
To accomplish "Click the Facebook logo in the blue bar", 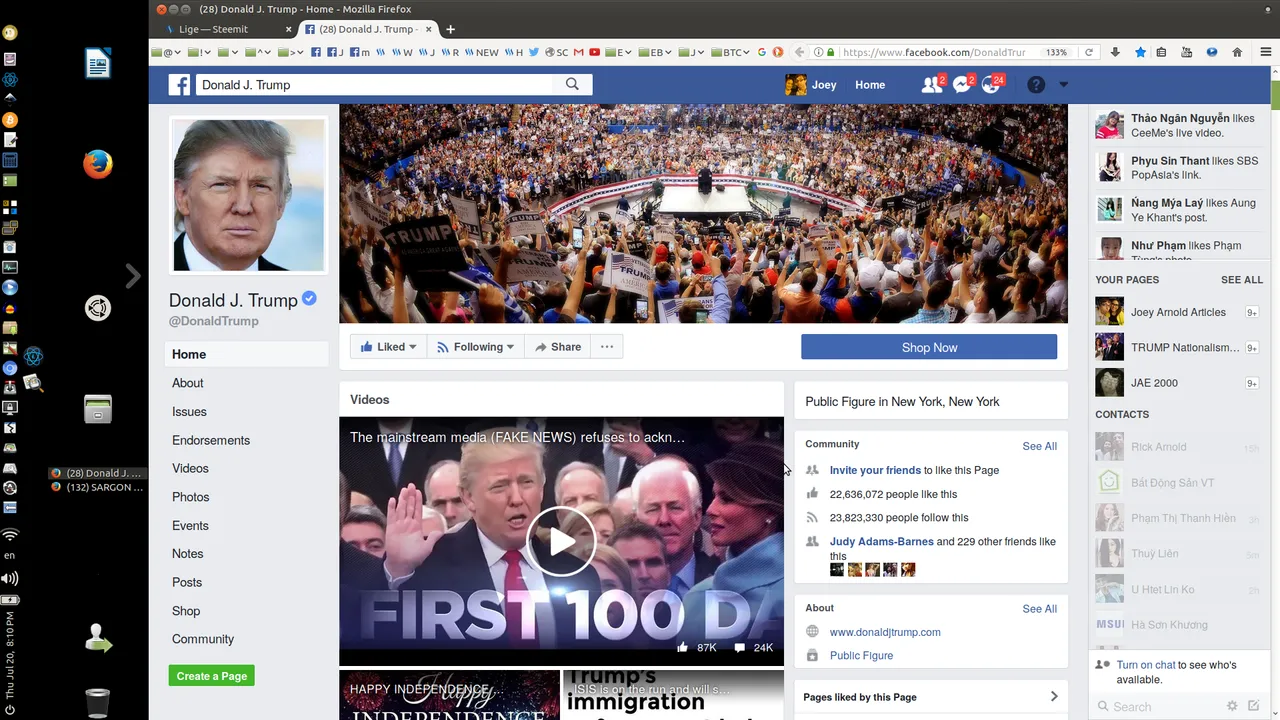I will coord(180,85).
